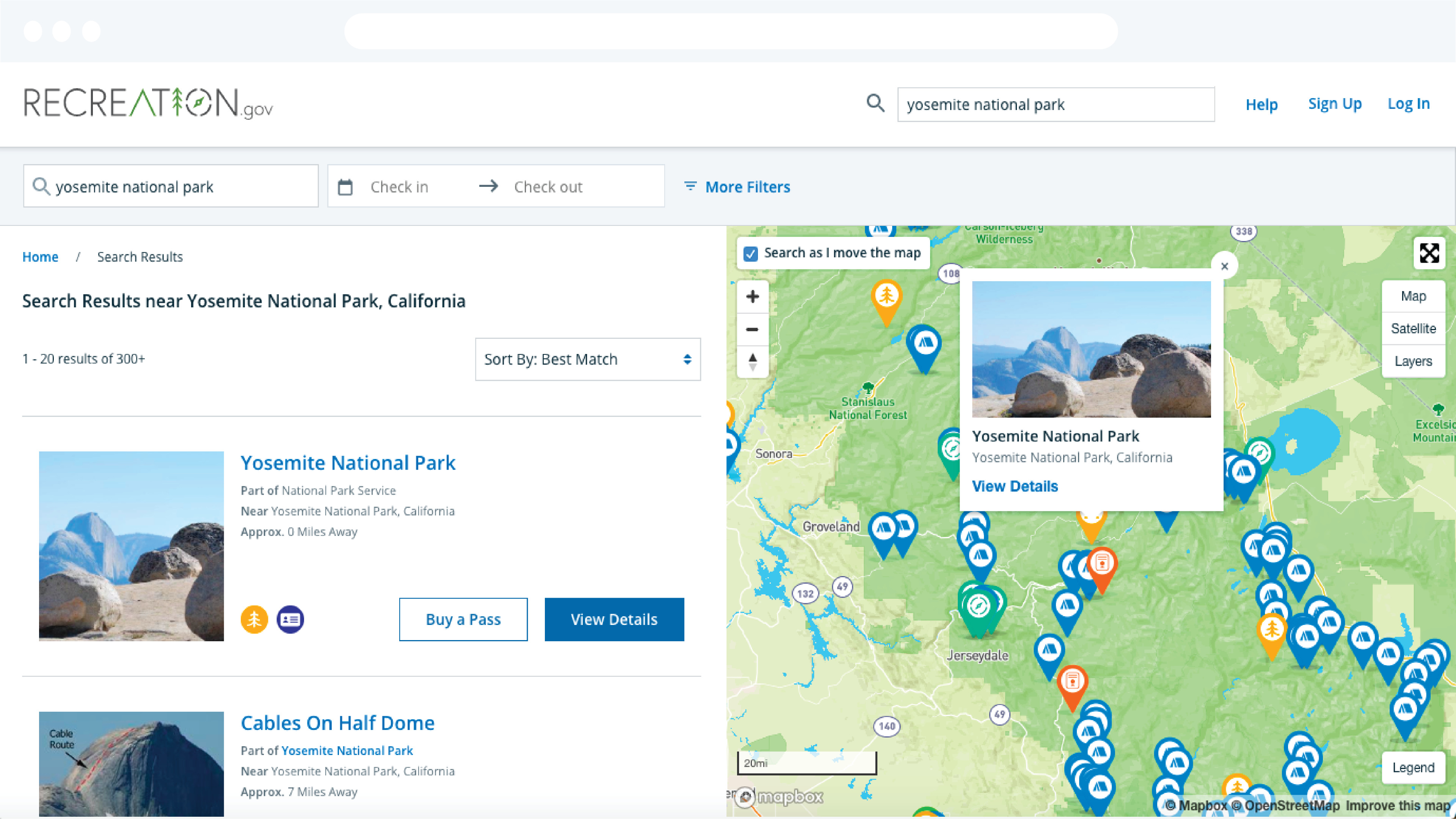Viewport: 1456px width, 819px height.
Task: Expand the map to fullscreen
Action: tap(1429, 254)
